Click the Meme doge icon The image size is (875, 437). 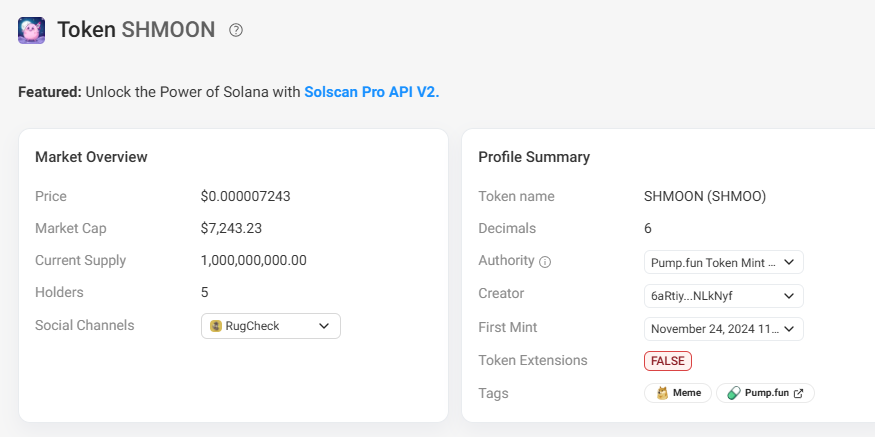[x=662, y=393]
